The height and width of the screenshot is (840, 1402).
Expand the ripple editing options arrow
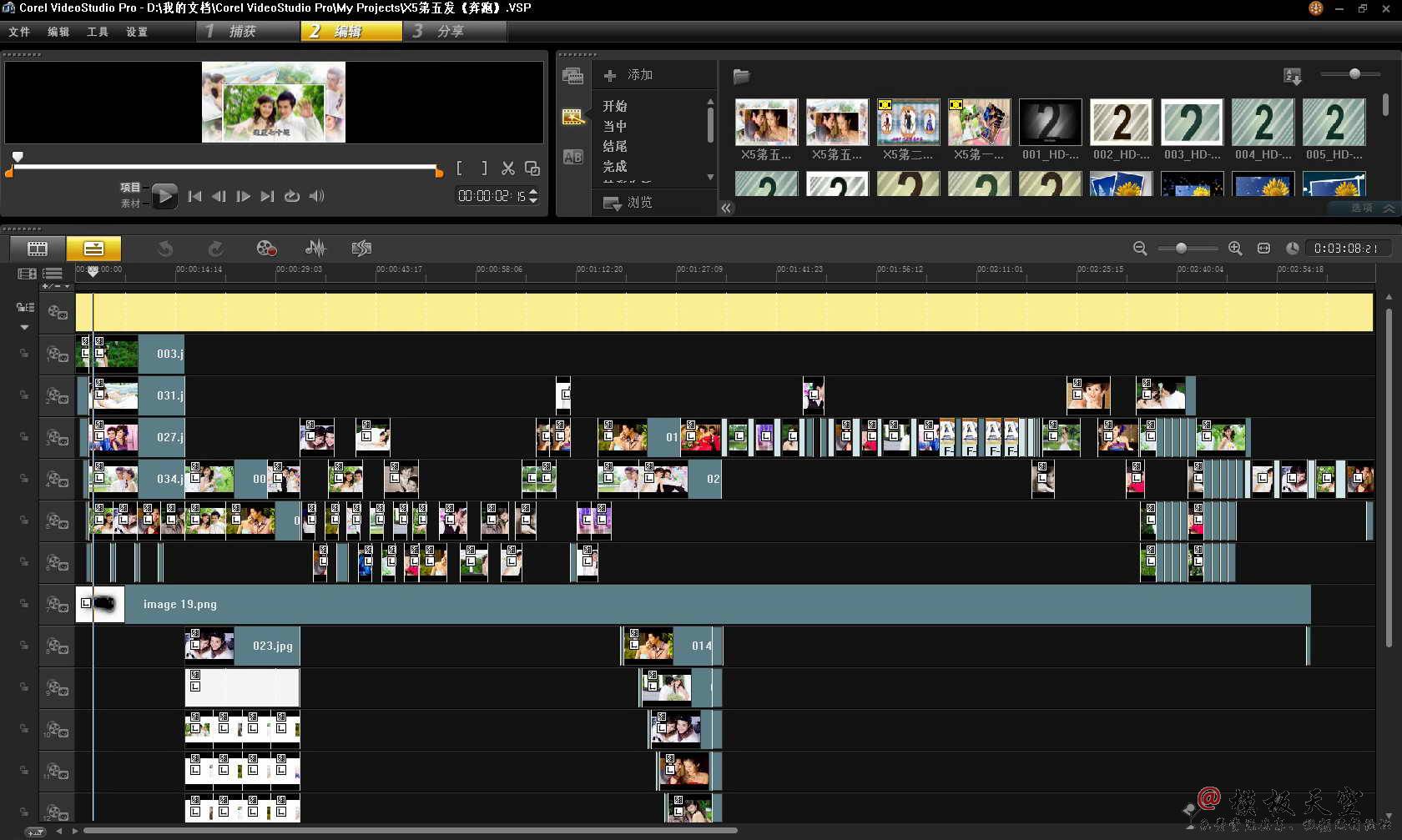click(25, 328)
